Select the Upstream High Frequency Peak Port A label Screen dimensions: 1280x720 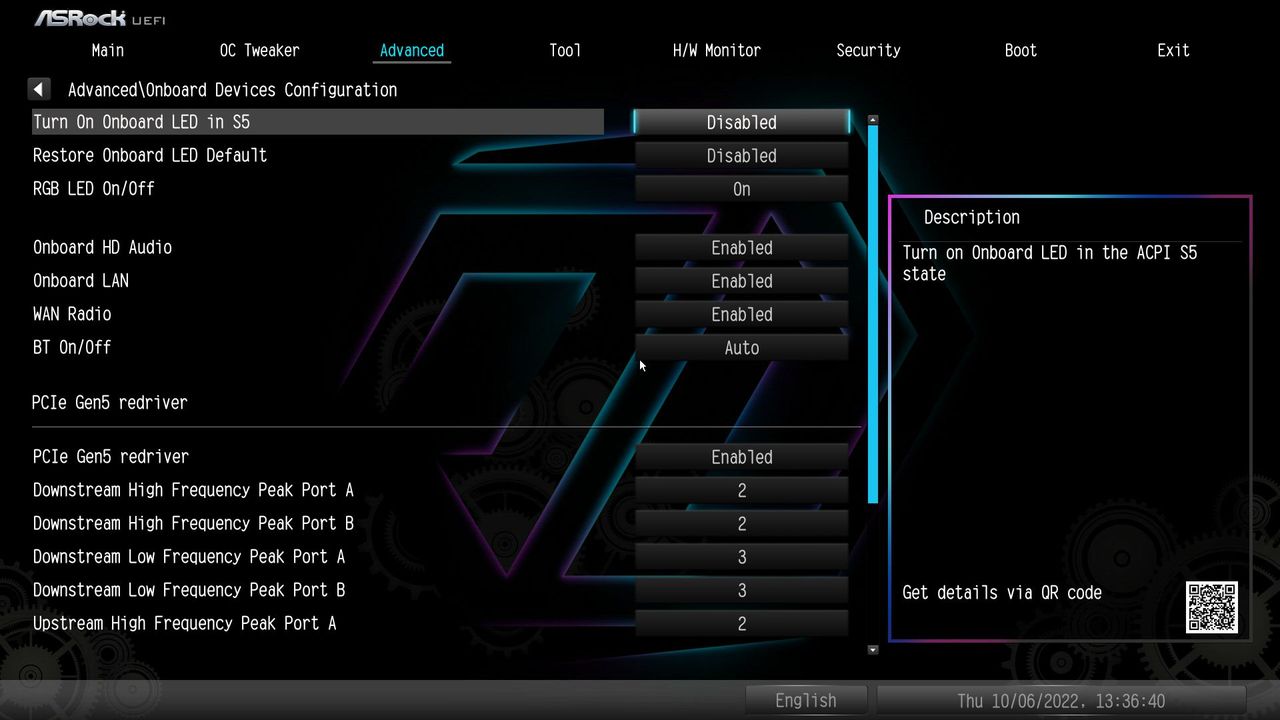click(x=184, y=623)
